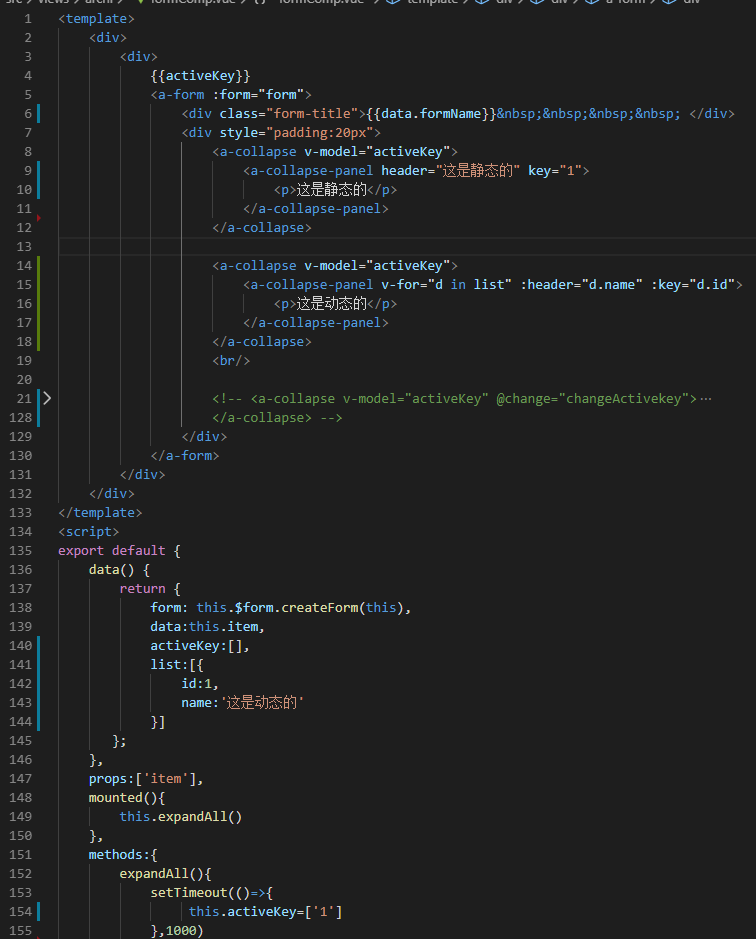
Task: Click key="1" attribute on line 9
Action: point(555,171)
